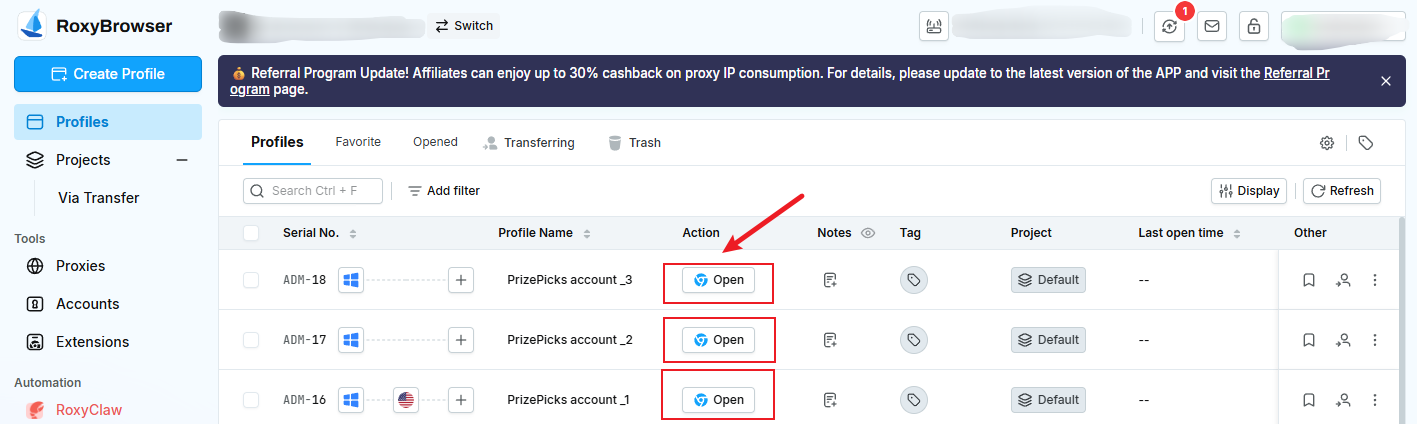Screen dimensions: 1417x424
Task: Check the ADM-16 row checkbox
Action: click(x=251, y=400)
